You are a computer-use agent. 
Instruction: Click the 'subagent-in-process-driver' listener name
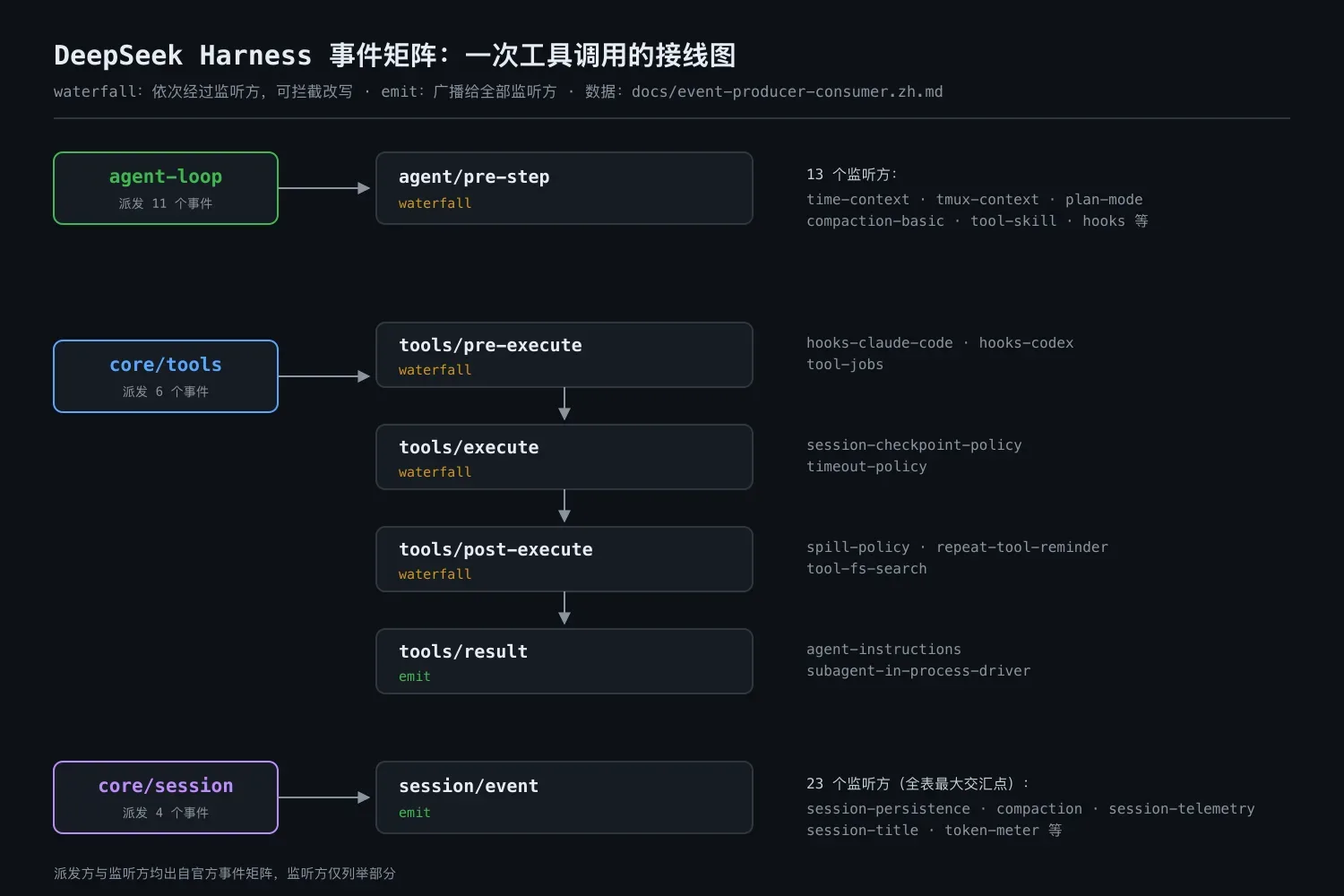click(x=918, y=671)
